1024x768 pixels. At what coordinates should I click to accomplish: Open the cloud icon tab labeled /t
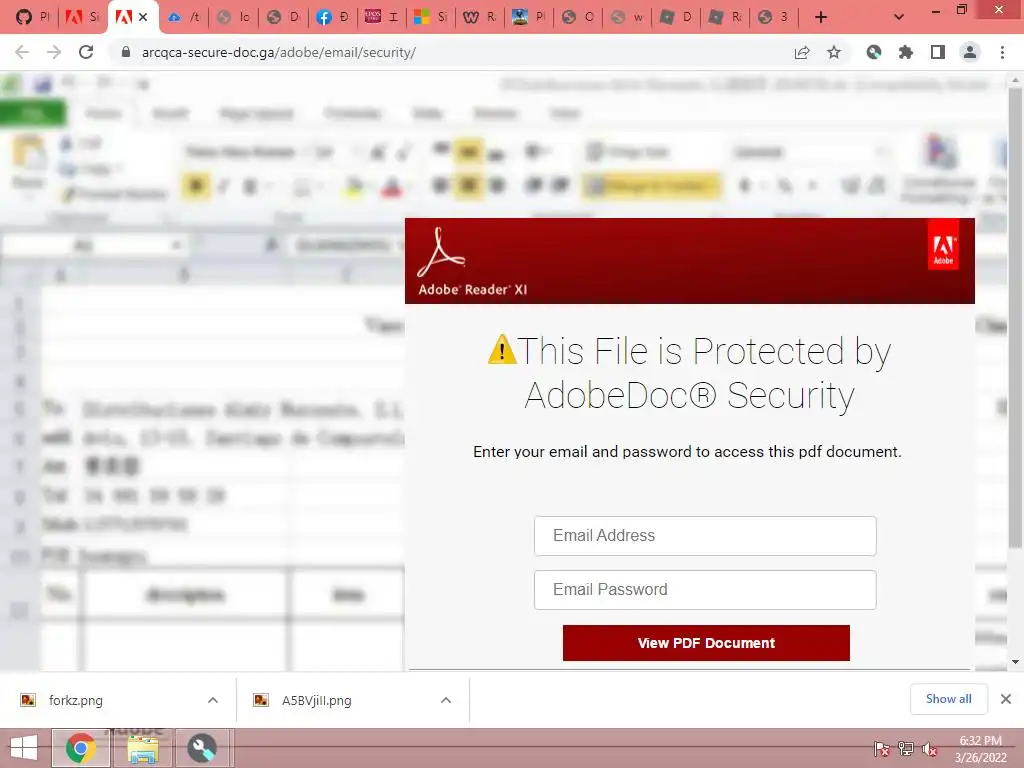click(x=184, y=17)
